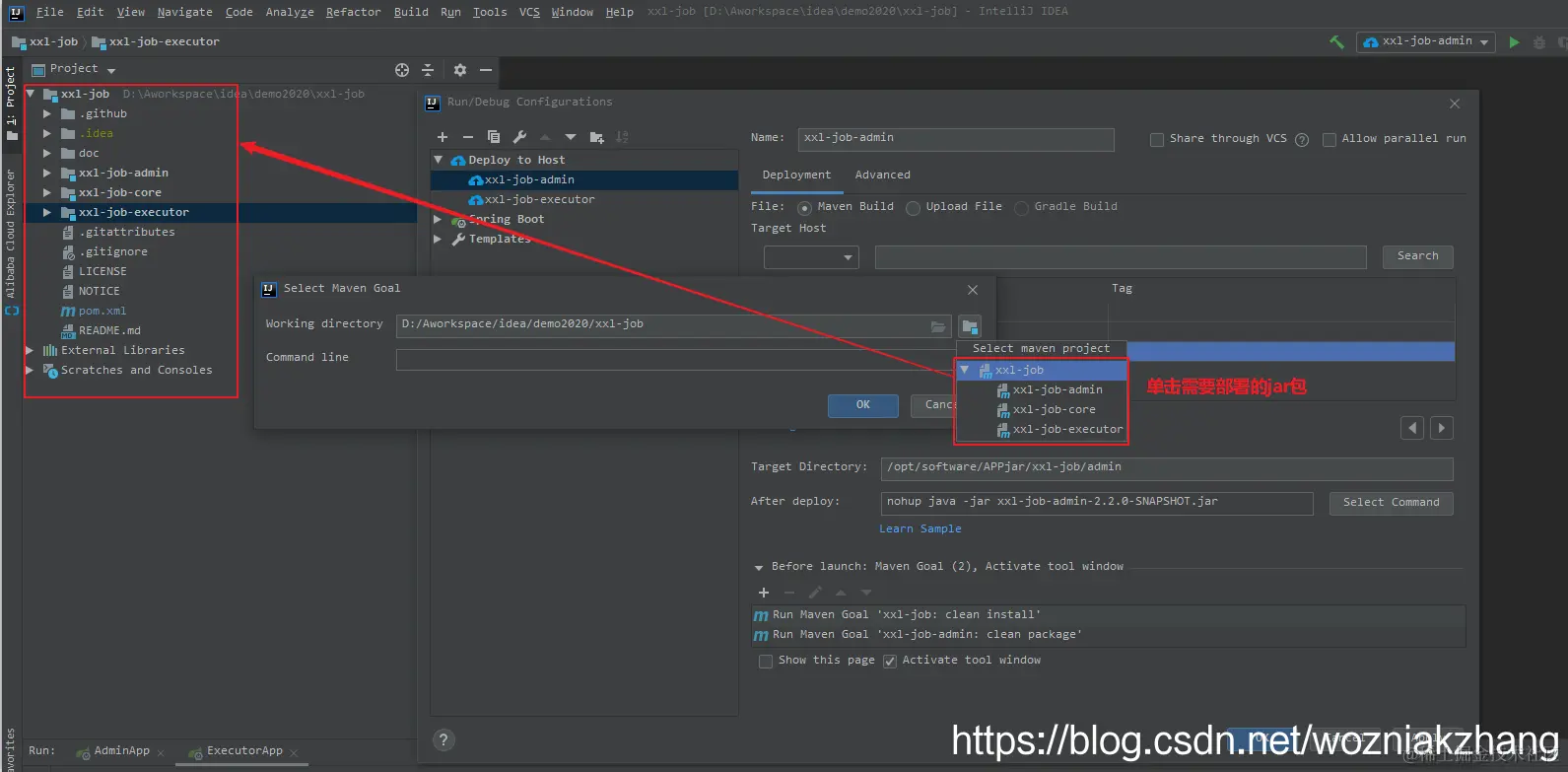Screen dimensions: 1568x772
Task: Click the Build project hammer icon
Action: coord(1336,42)
